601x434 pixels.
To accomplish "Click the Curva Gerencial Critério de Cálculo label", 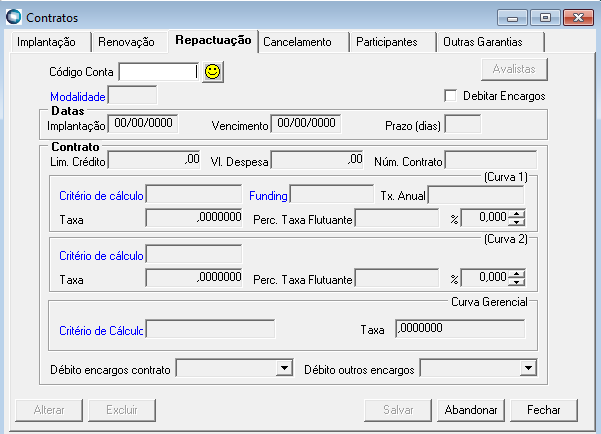I will point(101,330).
